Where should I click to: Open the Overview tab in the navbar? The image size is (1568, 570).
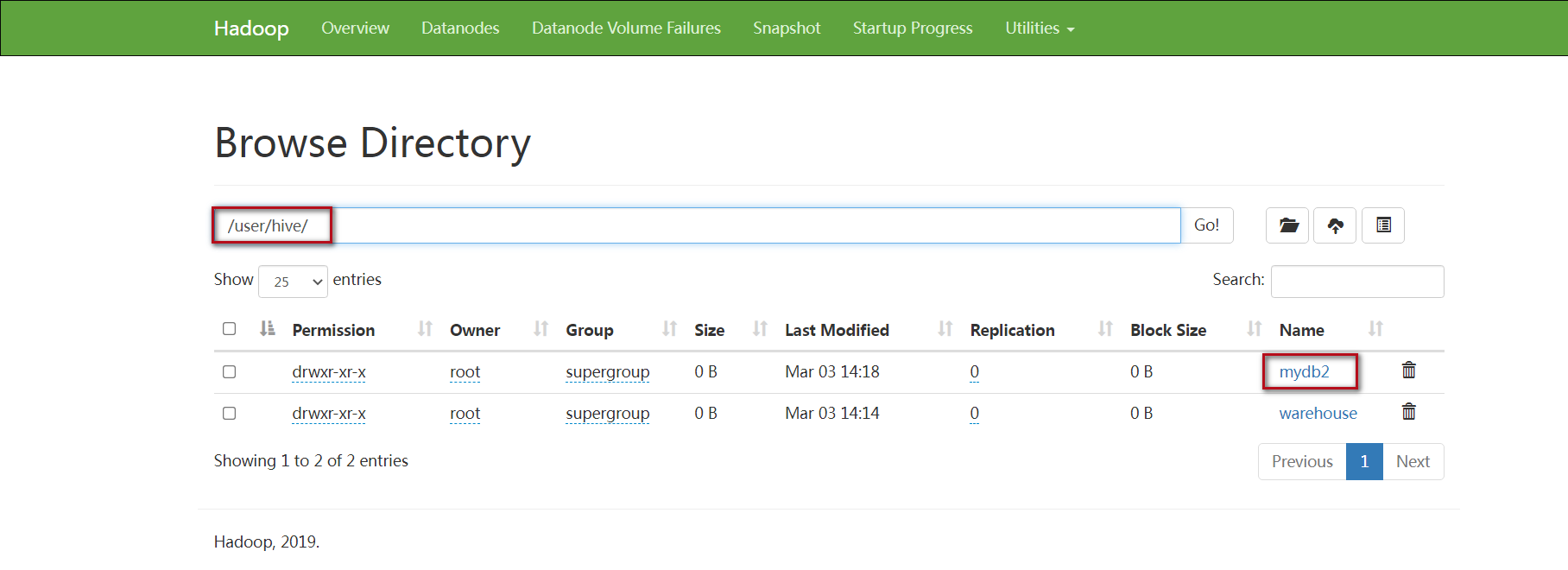pyautogui.click(x=355, y=28)
